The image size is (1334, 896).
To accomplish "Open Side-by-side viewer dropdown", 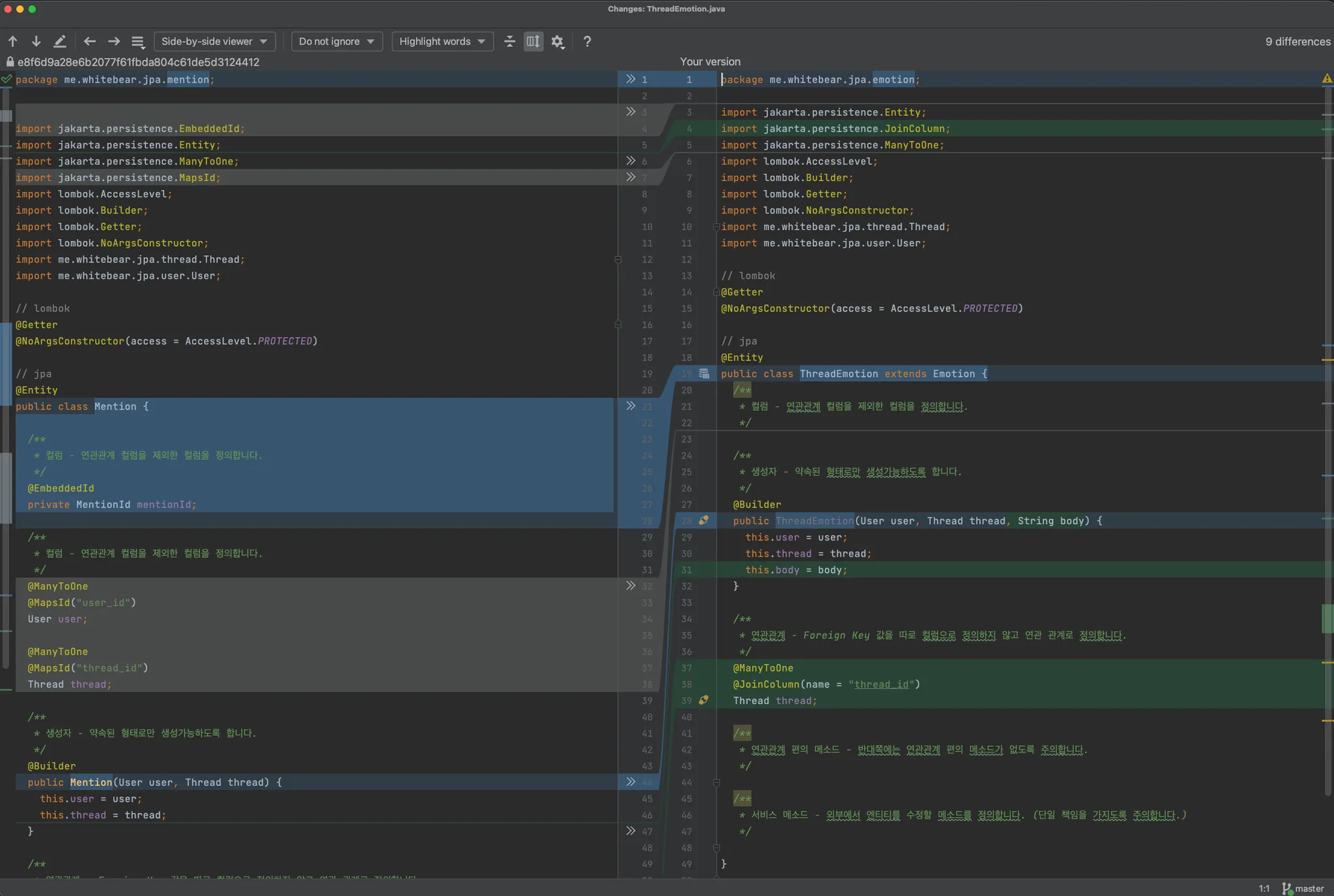I will click(214, 42).
